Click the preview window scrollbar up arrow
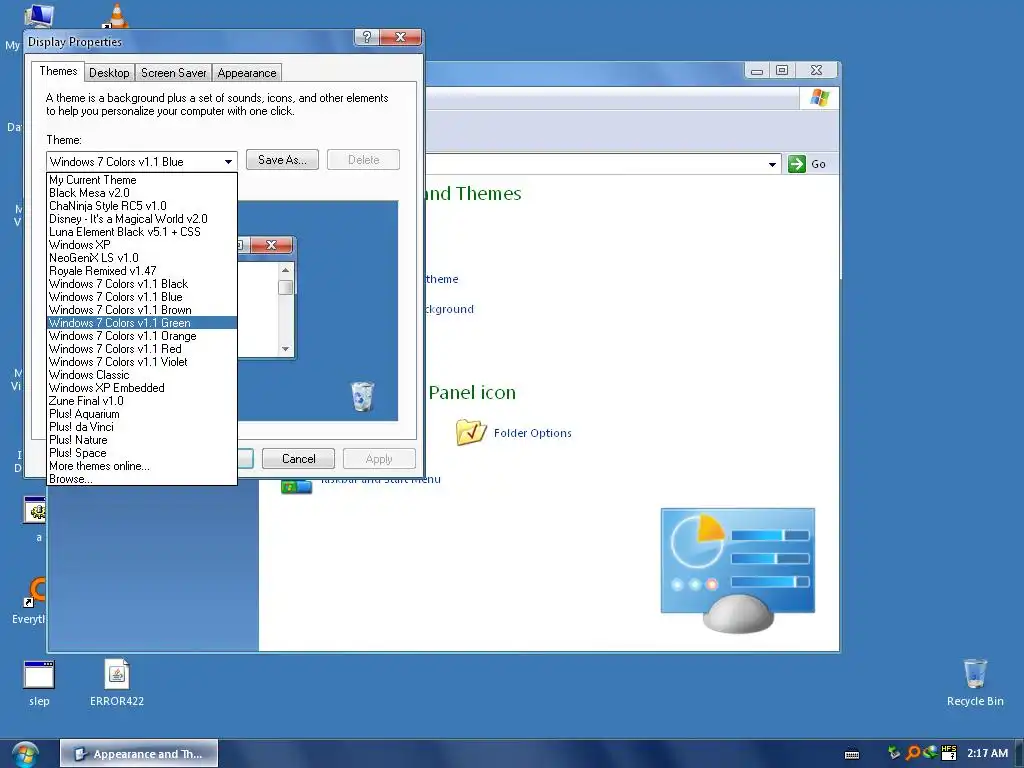Viewport: 1024px width, 768px height. [x=285, y=270]
